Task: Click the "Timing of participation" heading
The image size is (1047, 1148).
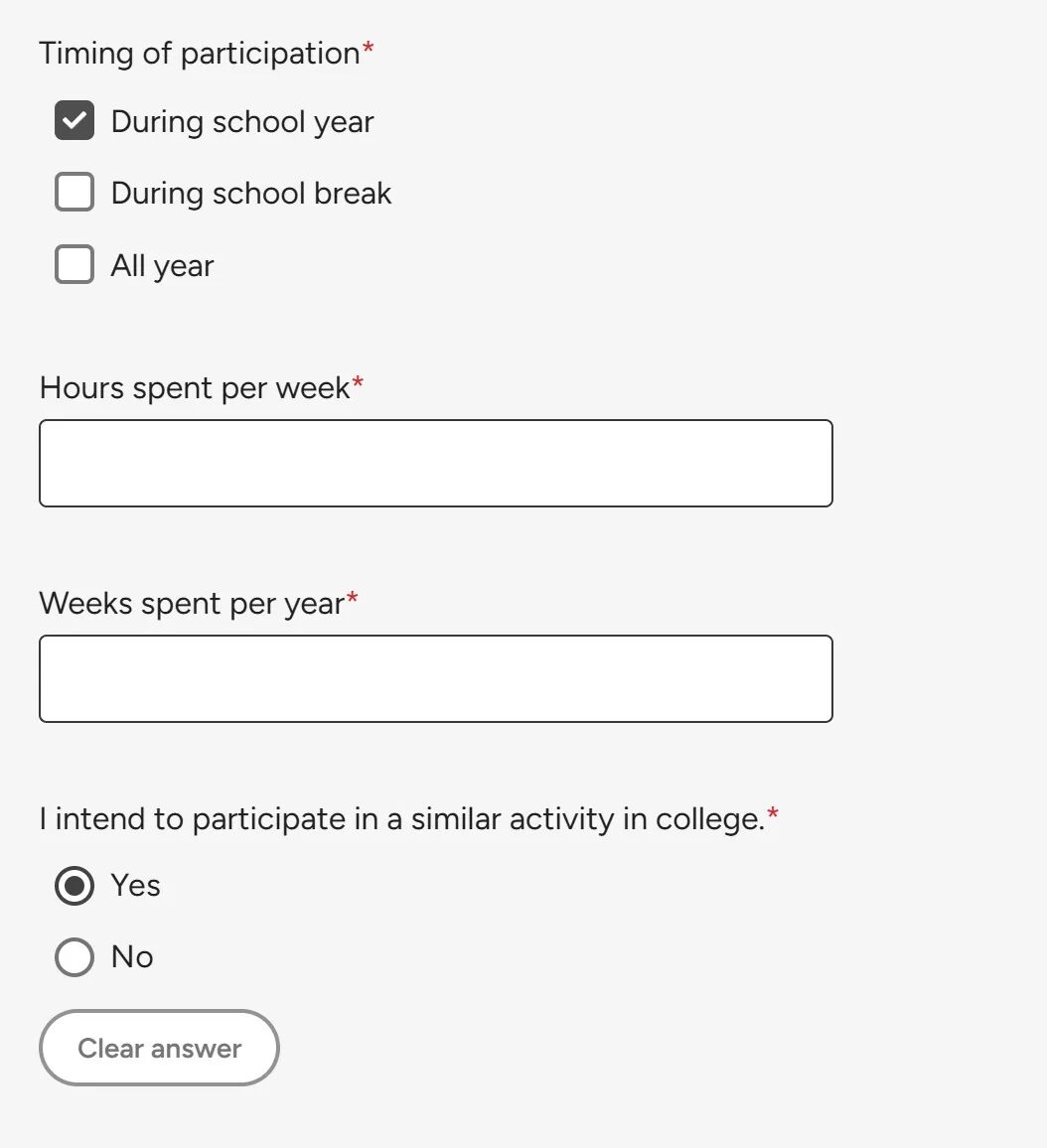Action: point(199,54)
